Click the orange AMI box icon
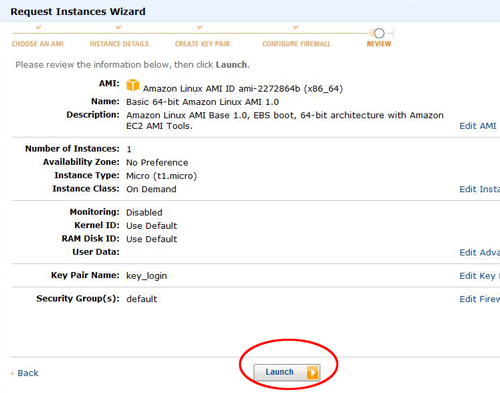 click(x=133, y=85)
